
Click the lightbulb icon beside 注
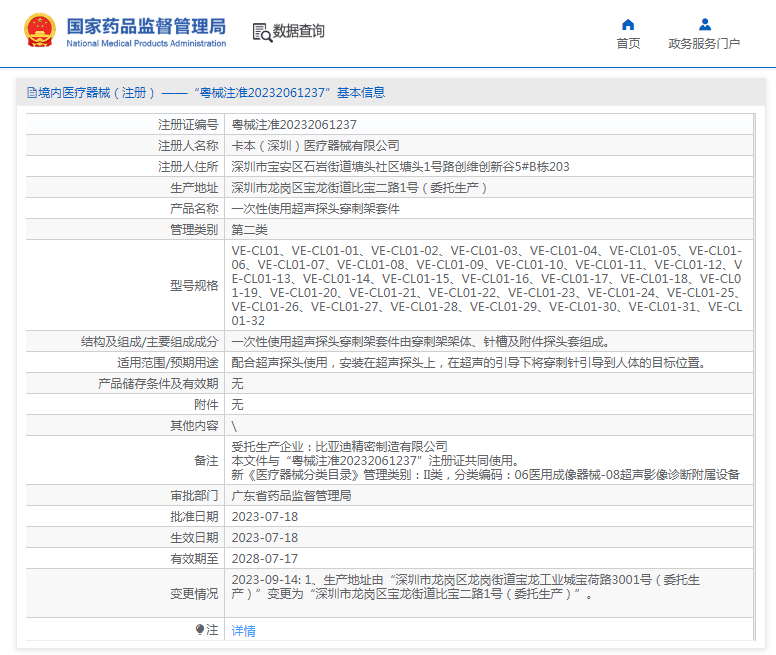click(x=199, y=629)
